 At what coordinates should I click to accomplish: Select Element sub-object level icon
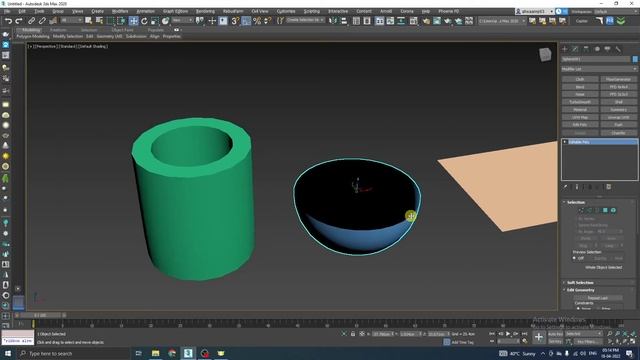(613, 210)
